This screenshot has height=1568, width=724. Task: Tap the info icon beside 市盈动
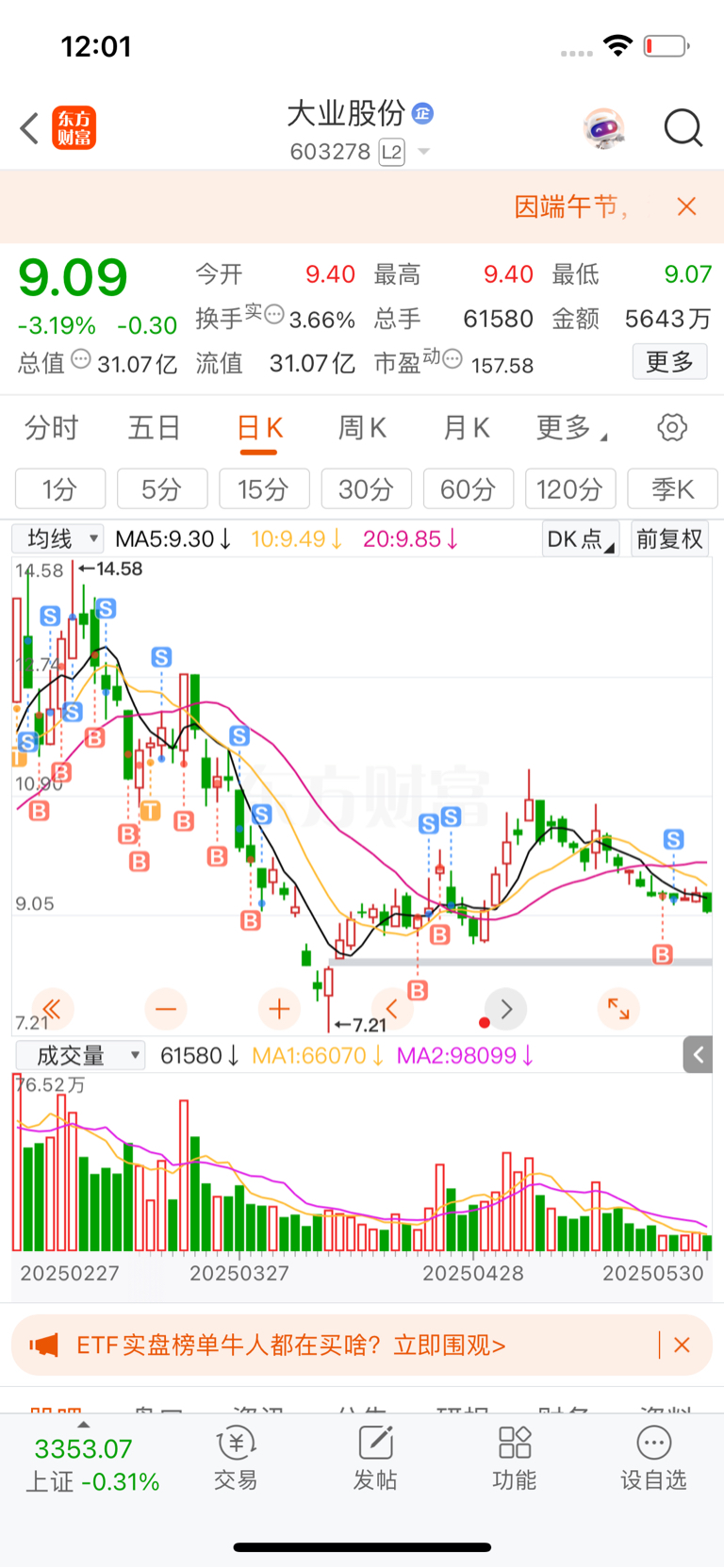(452, 358)
